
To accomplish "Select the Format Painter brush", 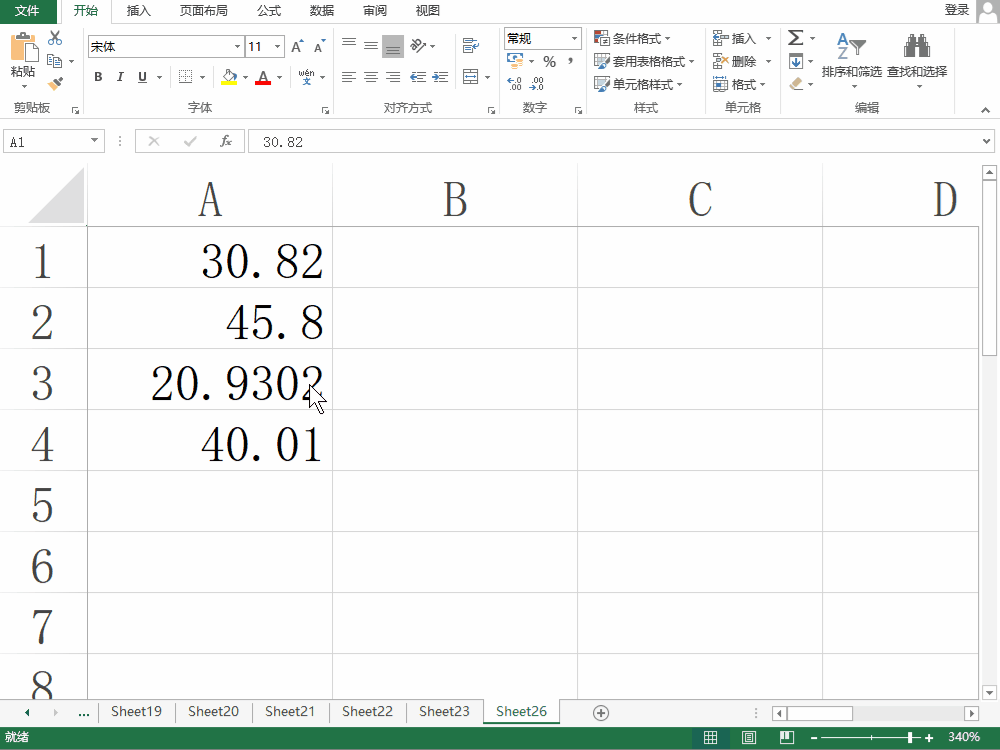I will point(55,84).
